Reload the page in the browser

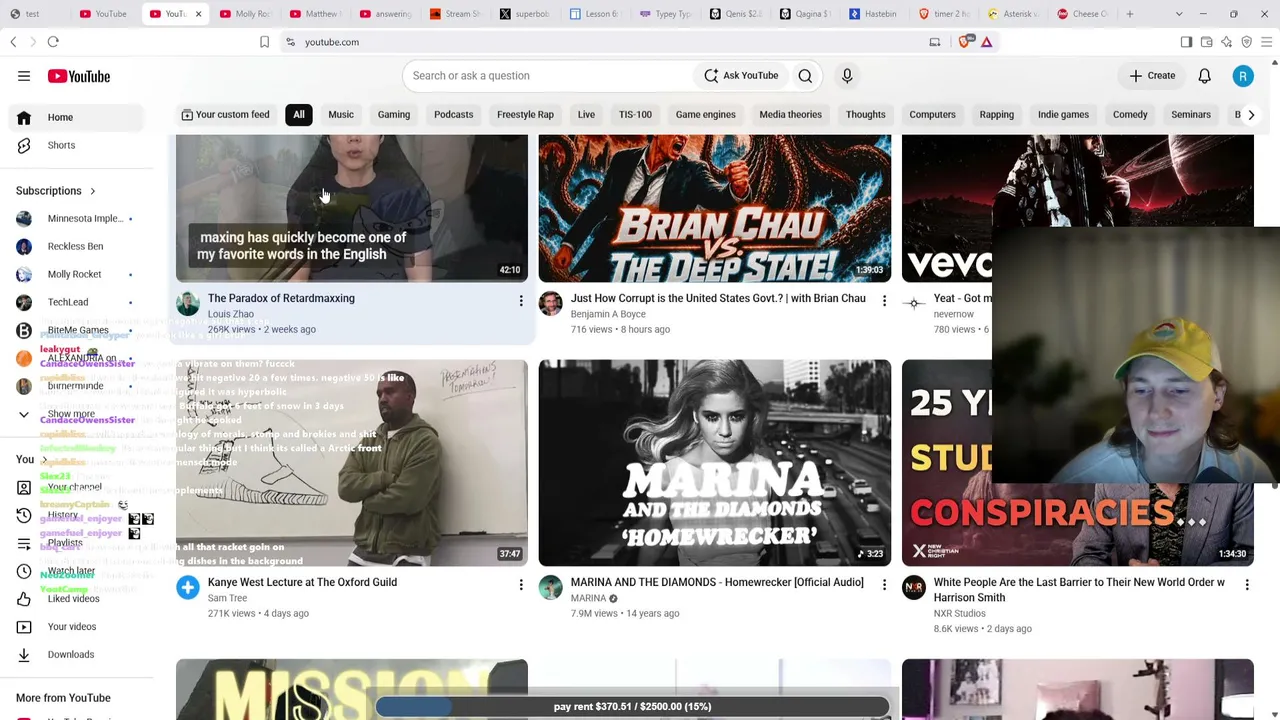53,42
